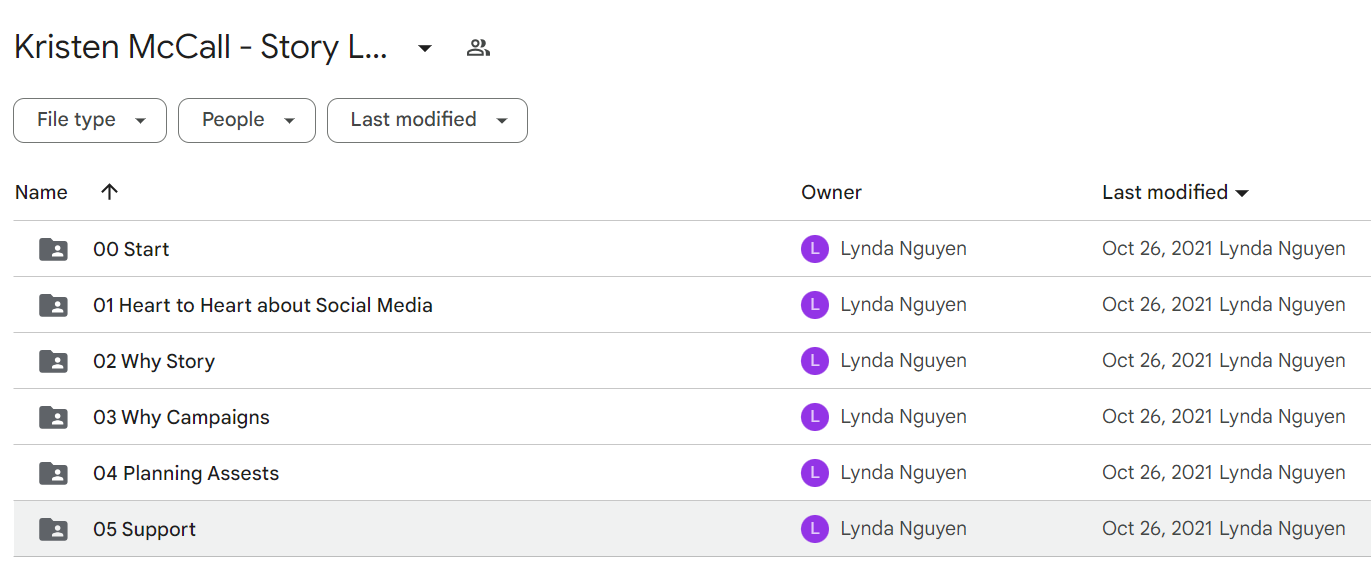Click the shared folder icon for 00 Start

click(x=53, y=249)
